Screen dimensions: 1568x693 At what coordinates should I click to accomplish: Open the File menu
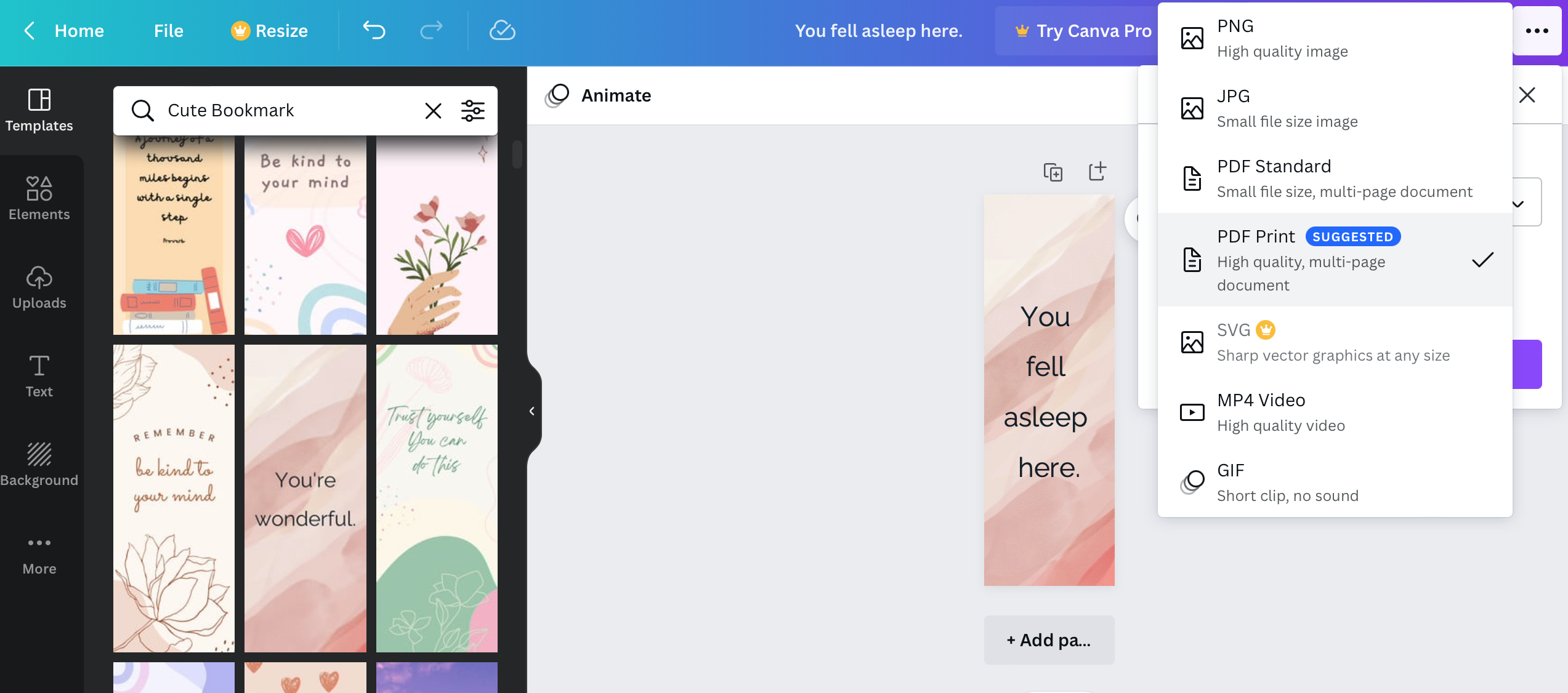167,30
